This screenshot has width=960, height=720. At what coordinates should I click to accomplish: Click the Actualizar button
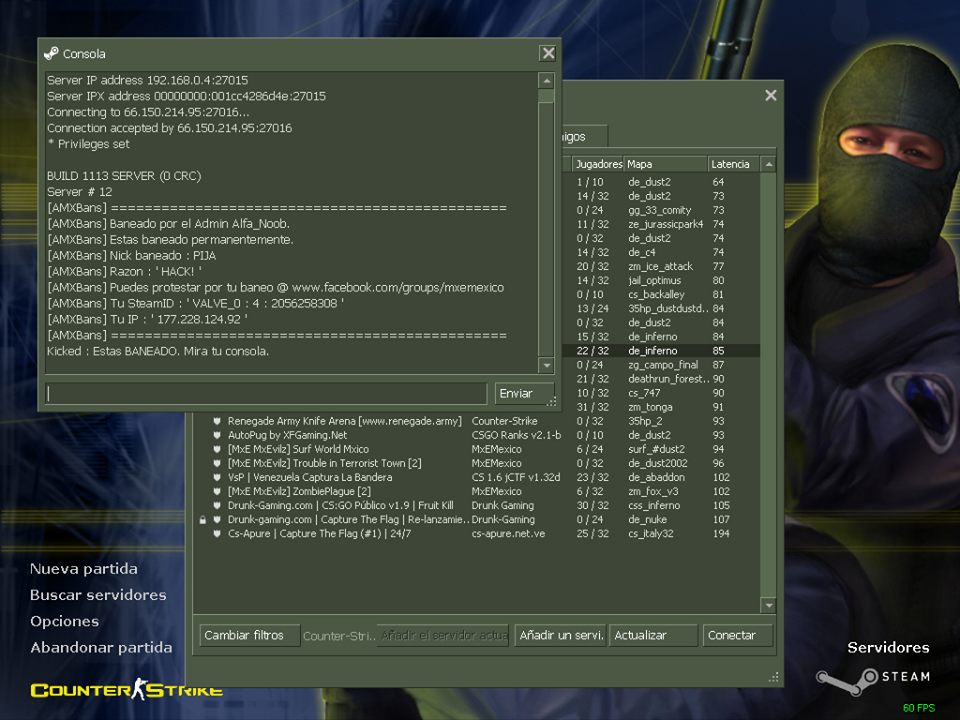point(653,636)
